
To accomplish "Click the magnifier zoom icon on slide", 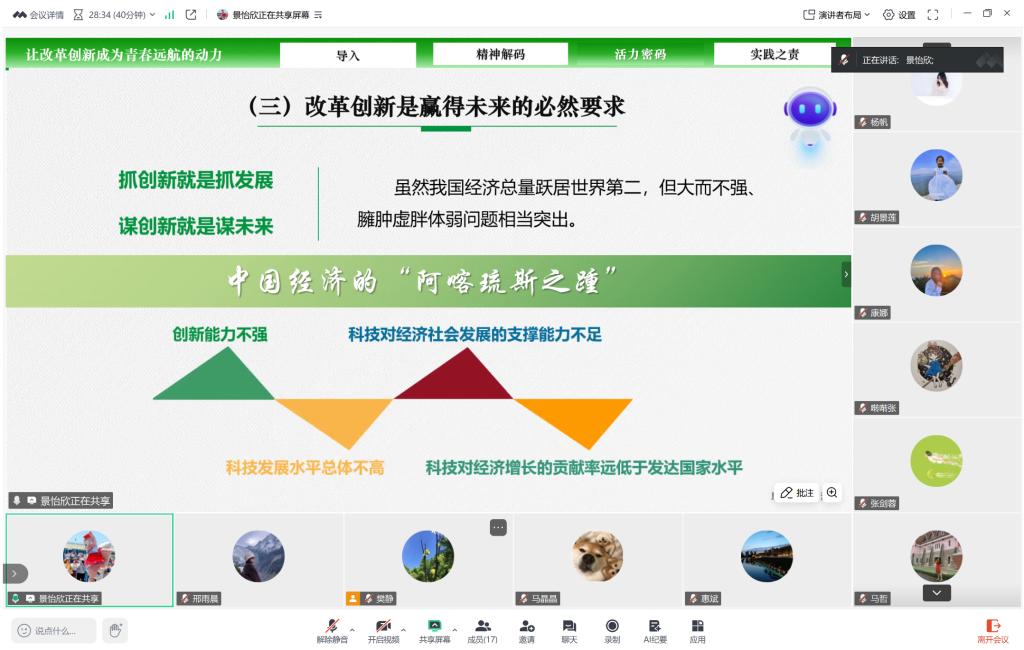I will tap(832, 493).
